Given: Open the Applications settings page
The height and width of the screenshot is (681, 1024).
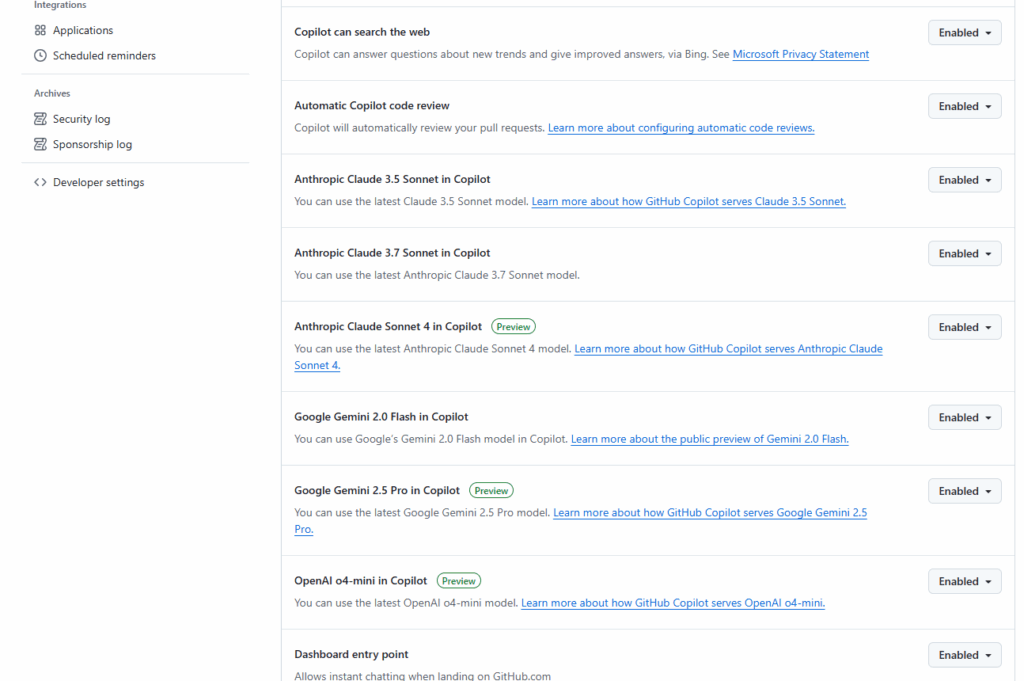Looking at the screenshot, I should [83, 30].
